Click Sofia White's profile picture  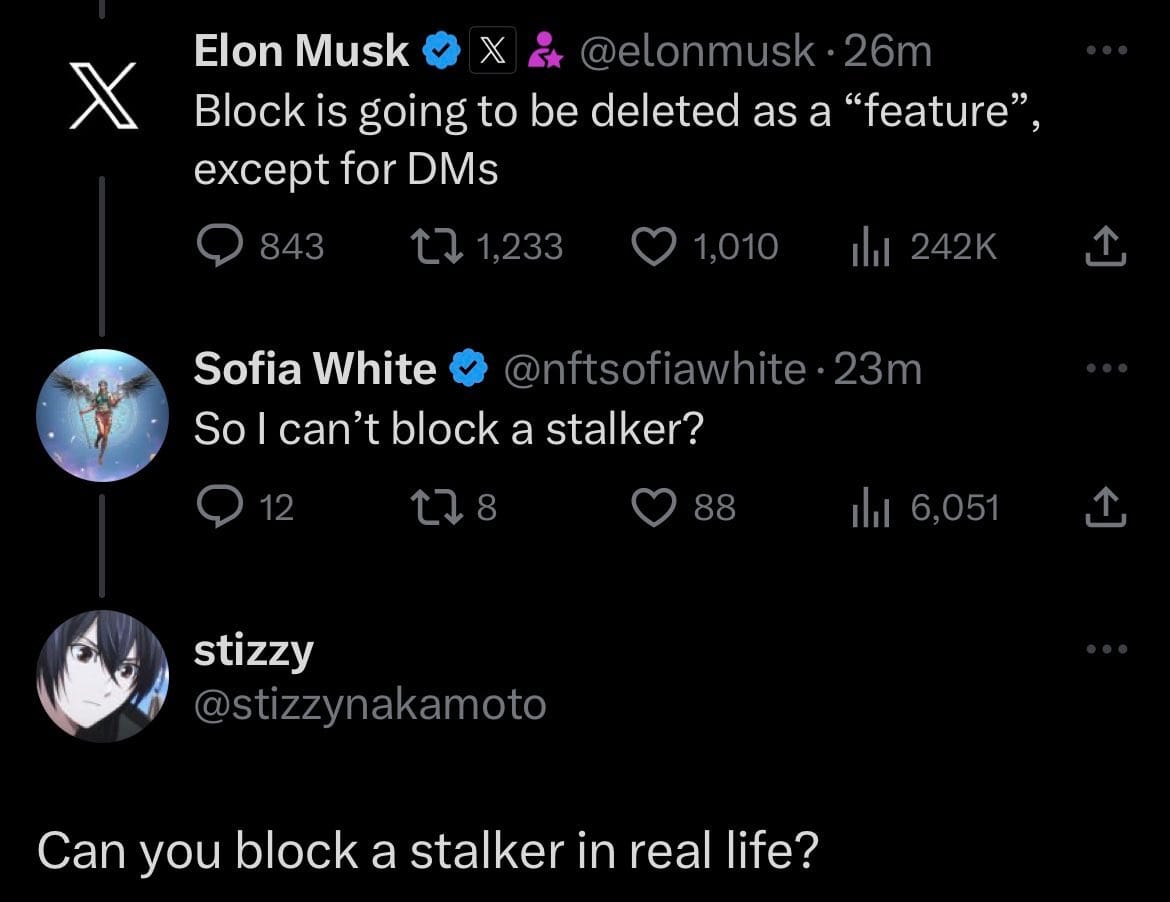pos(101,414)
